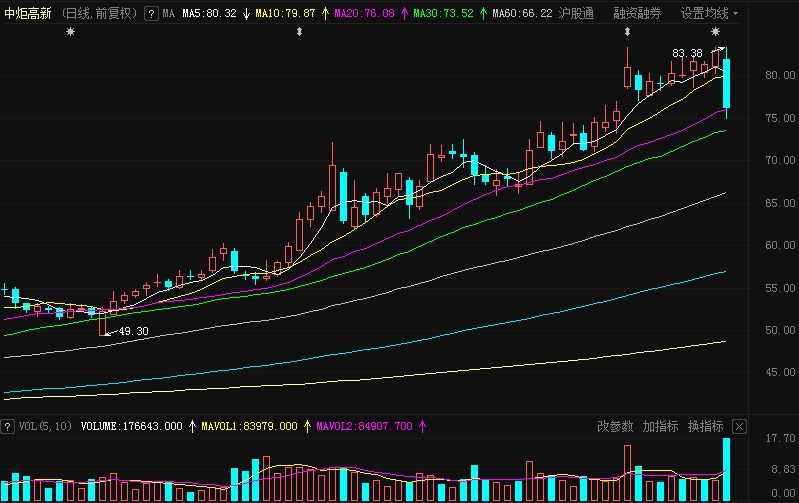Select the last large cyan candlestick
Screen dimensions: 799x503
[727, 84]
